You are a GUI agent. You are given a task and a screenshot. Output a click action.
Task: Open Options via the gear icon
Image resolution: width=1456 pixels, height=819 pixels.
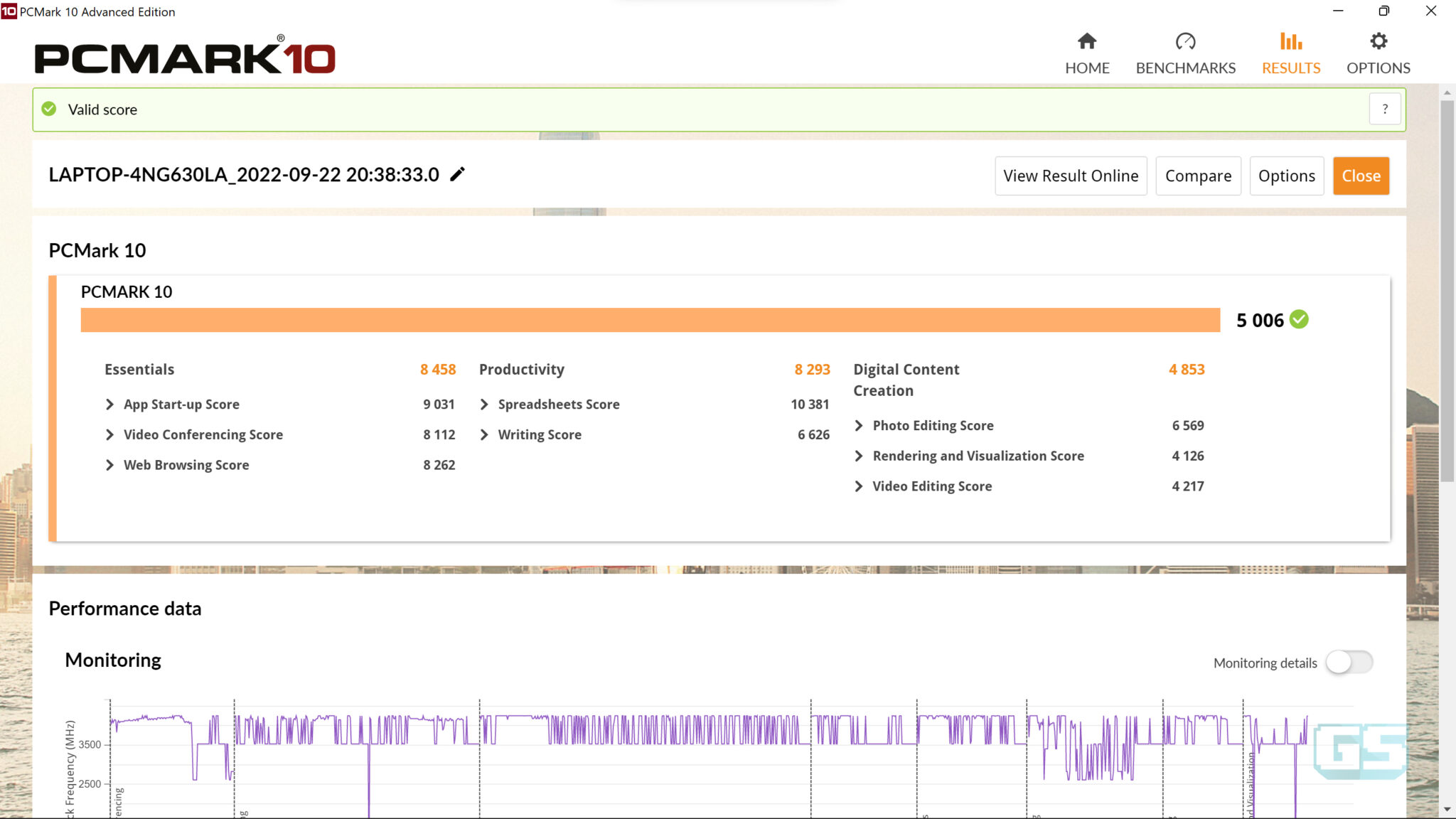pos(1378,41)
